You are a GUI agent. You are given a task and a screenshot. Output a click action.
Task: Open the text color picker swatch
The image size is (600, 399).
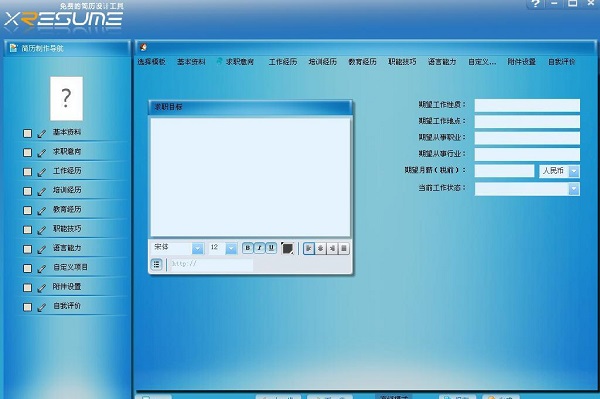click(x=287, y=248)
